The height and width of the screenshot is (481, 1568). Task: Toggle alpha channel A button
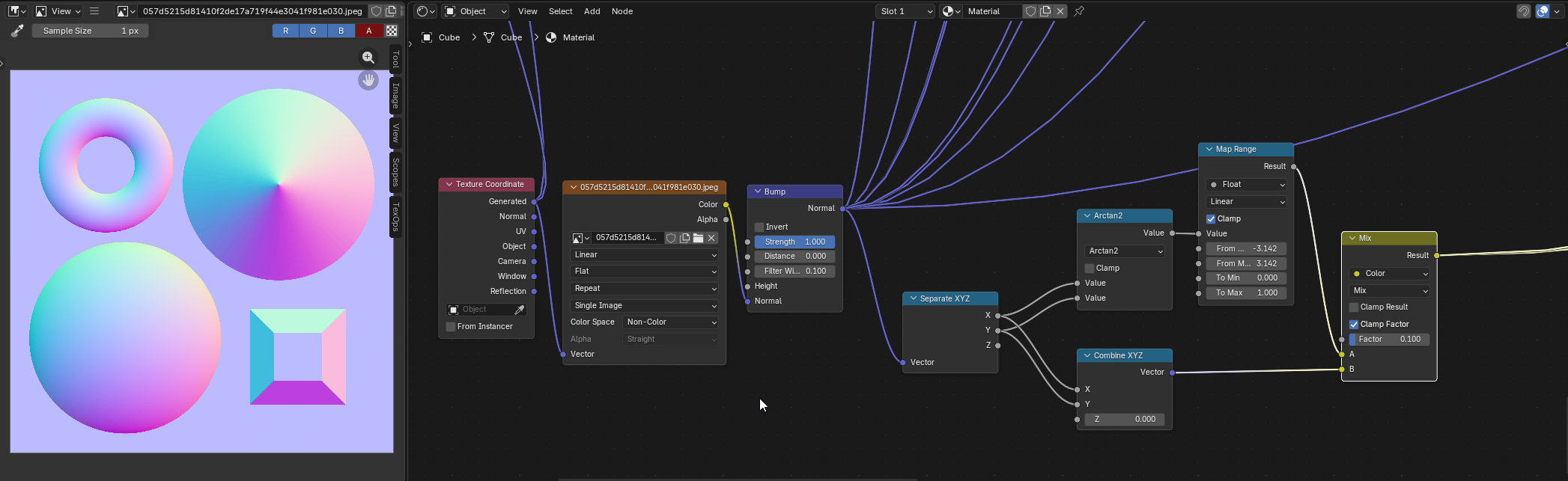point(368,31)
